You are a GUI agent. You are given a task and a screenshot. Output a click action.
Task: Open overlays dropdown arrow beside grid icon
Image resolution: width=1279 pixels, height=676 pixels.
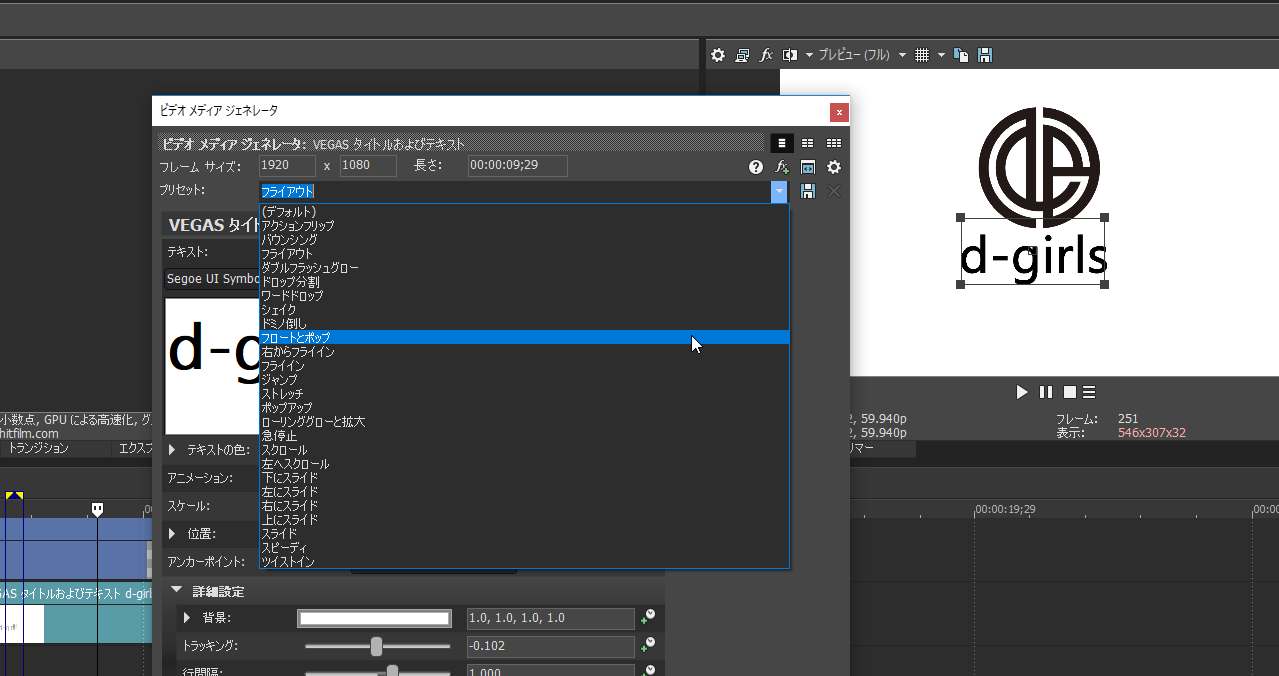[941, 55]
